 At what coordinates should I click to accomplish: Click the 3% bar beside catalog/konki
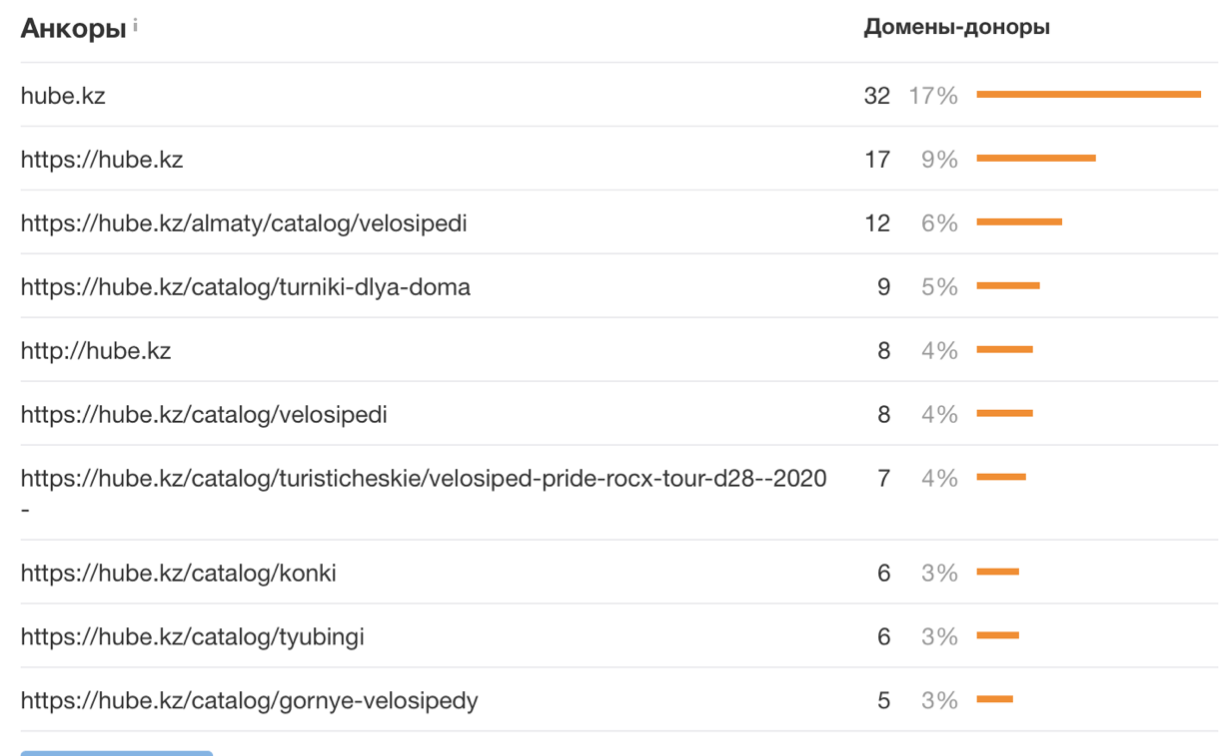pos(1000,570)
